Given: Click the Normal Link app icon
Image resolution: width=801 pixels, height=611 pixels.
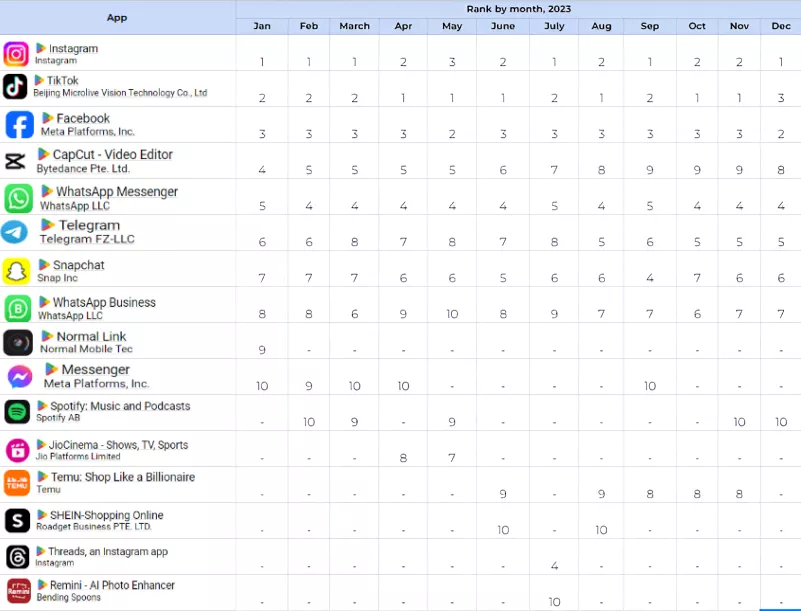Looking at the screenshot, I should [18, 342].
